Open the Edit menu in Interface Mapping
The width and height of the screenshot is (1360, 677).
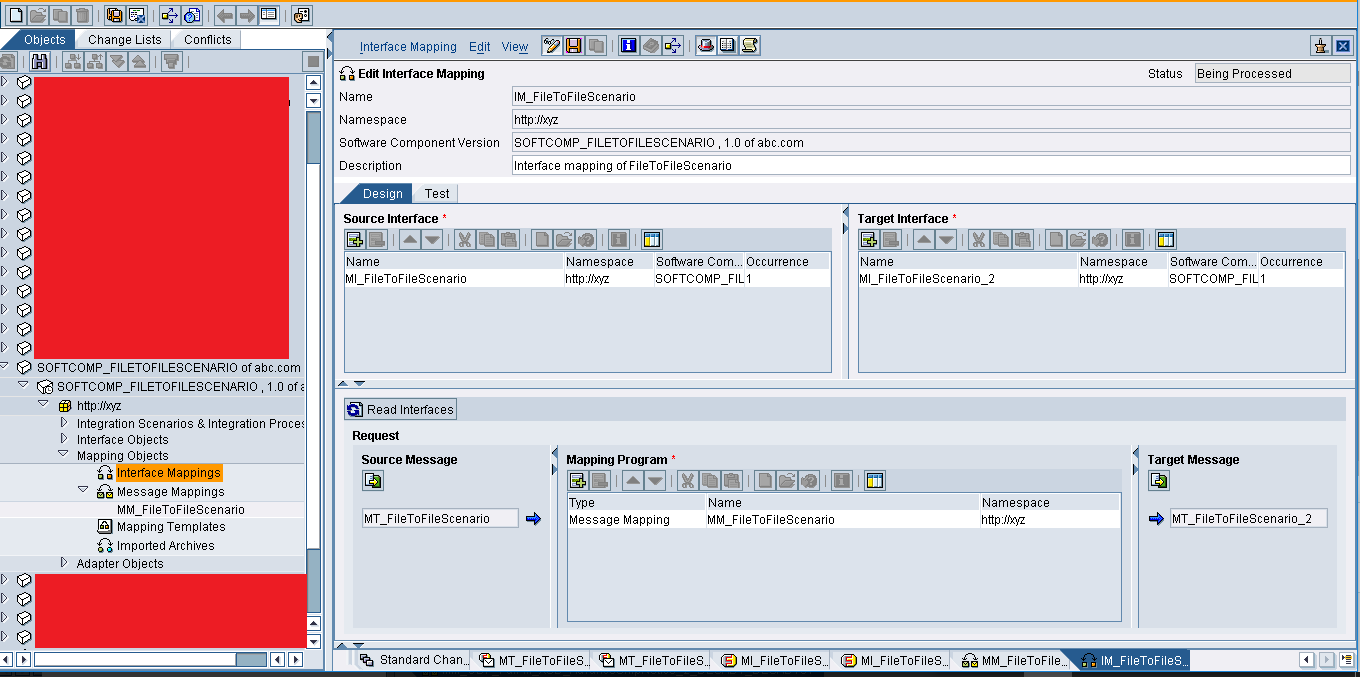tap(479, 46)
